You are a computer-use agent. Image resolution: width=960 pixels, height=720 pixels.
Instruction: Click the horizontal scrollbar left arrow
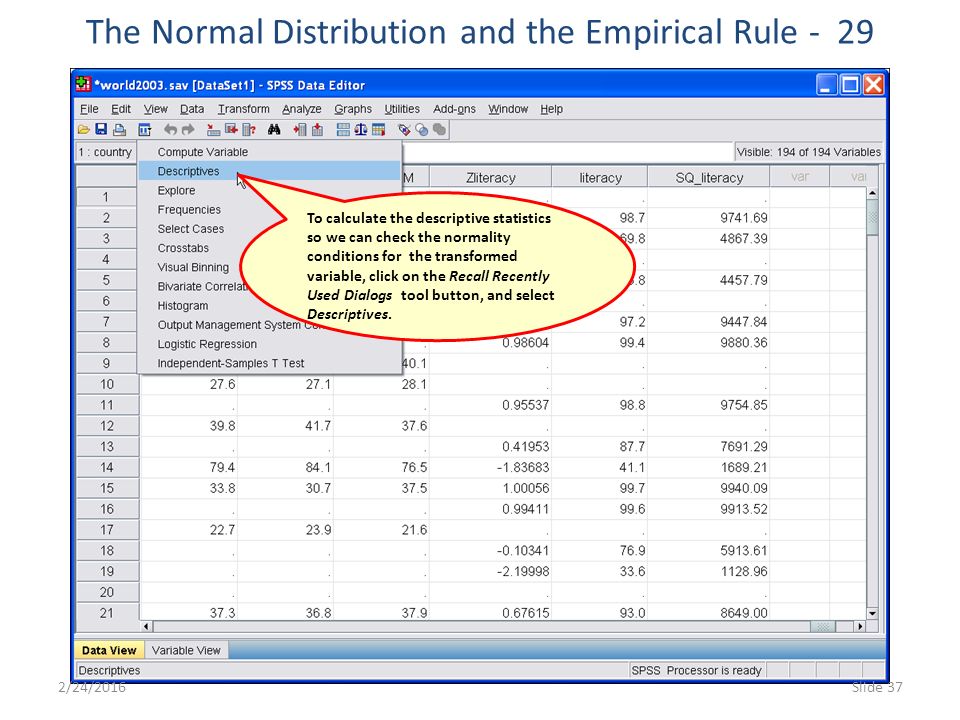click(146, 626)
